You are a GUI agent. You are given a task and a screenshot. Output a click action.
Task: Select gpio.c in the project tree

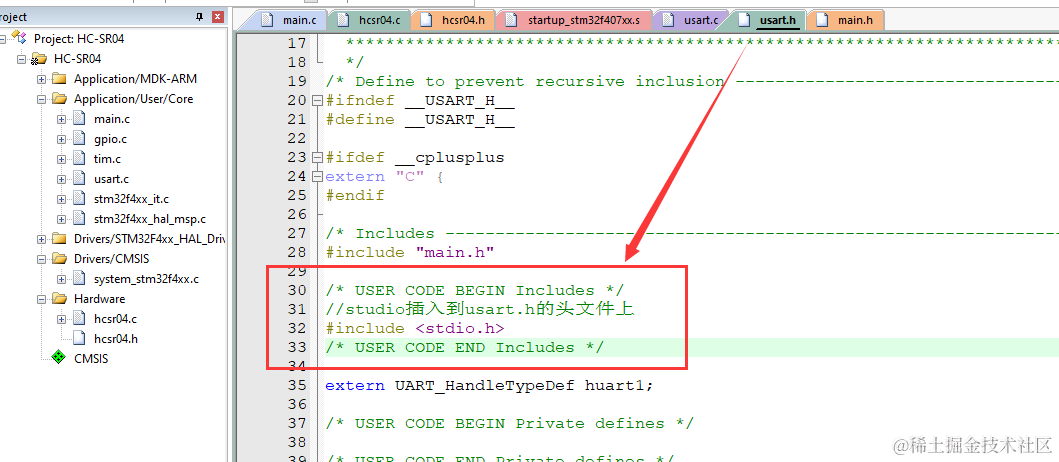tap(110, 139)
